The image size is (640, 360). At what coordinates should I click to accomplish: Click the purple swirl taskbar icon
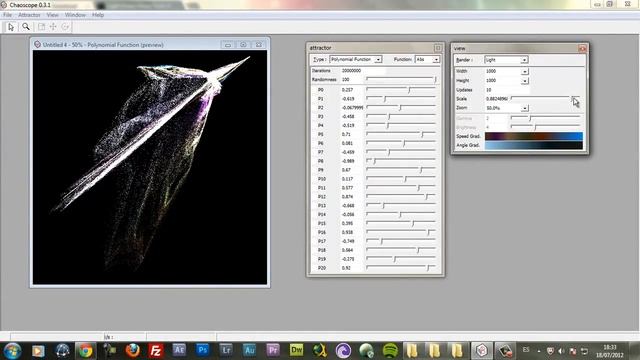coord(343,351)
